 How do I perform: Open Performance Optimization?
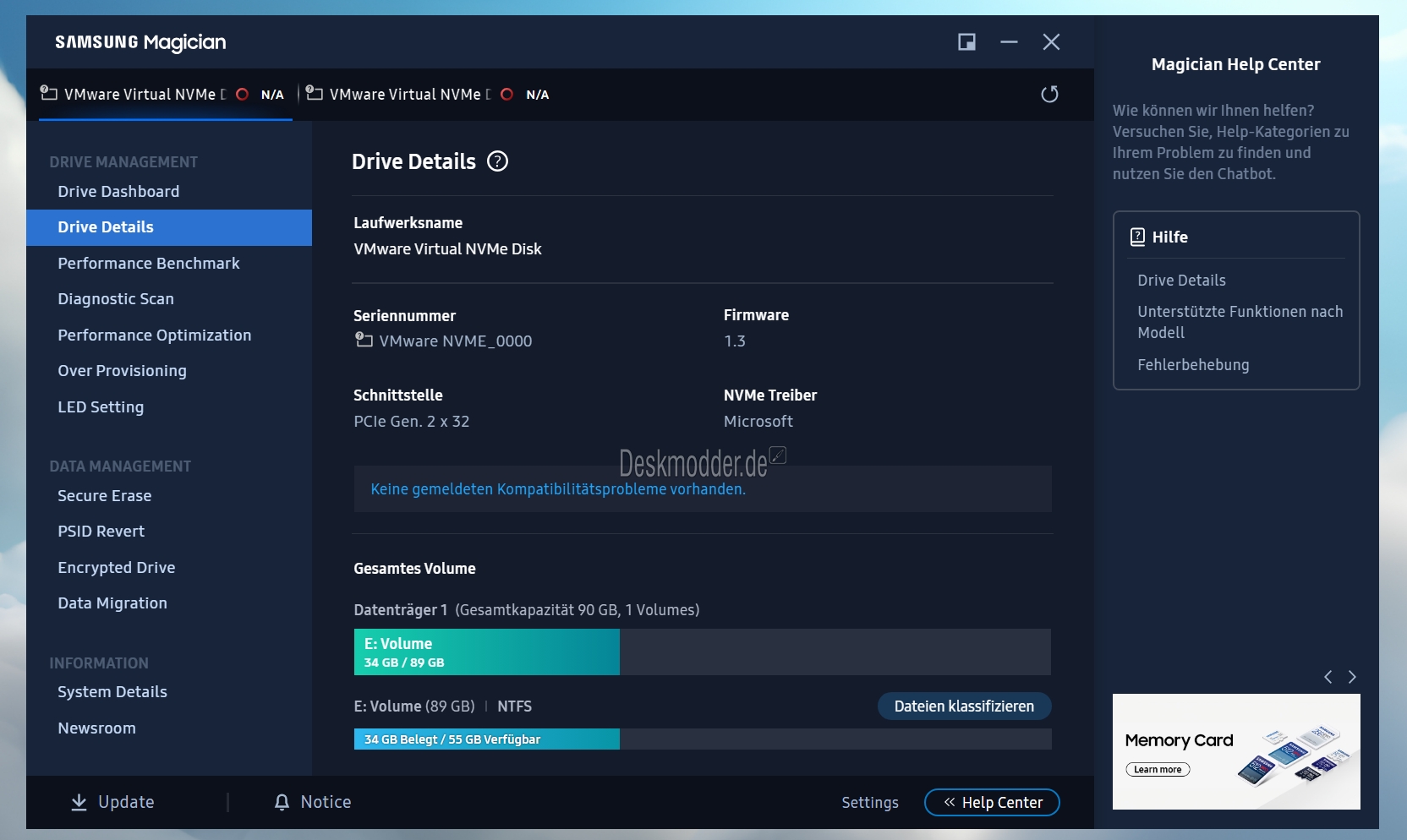point(155,335)
